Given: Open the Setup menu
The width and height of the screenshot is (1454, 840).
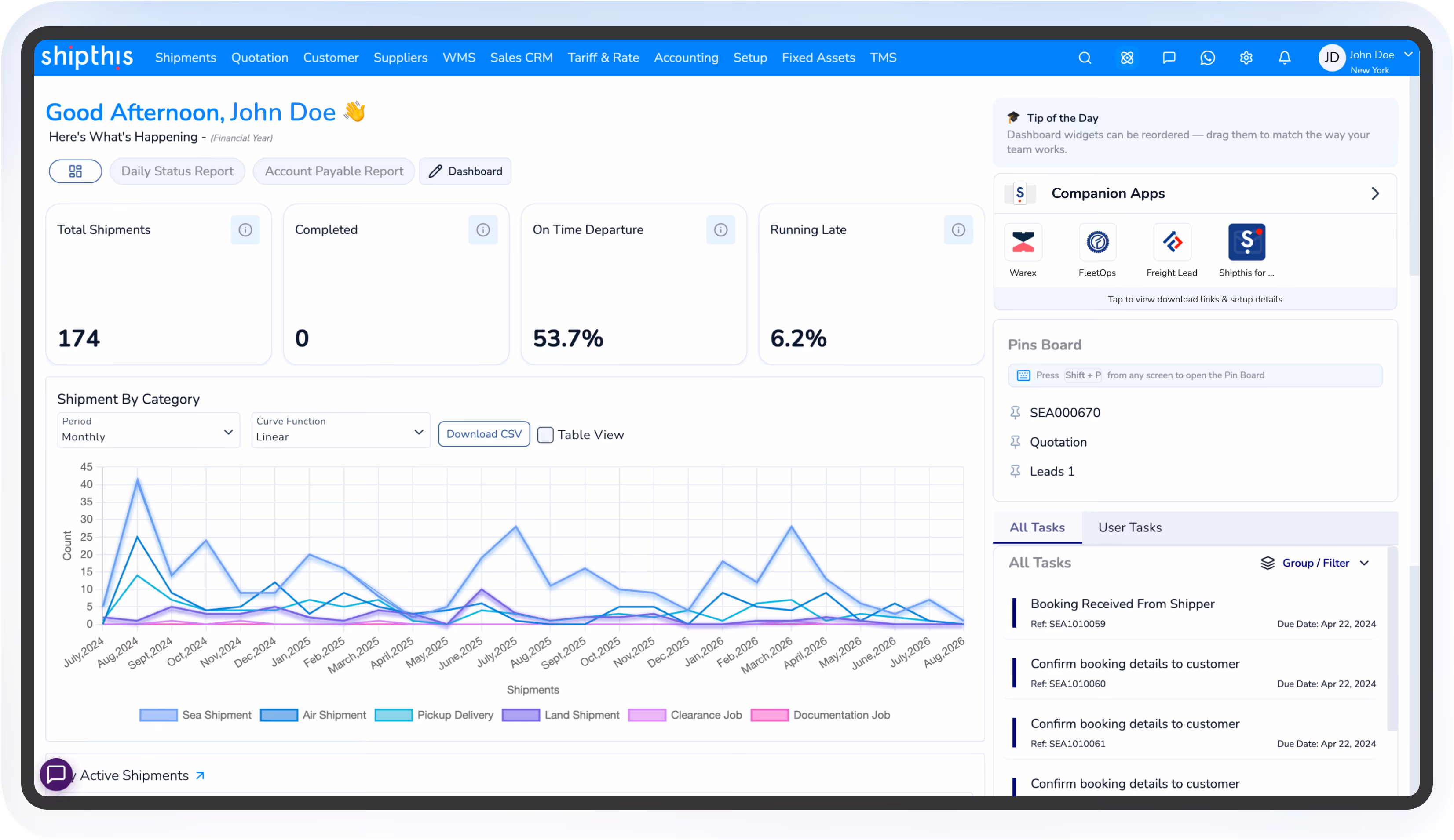Looking at the screenshot, I should pos(749,58).
